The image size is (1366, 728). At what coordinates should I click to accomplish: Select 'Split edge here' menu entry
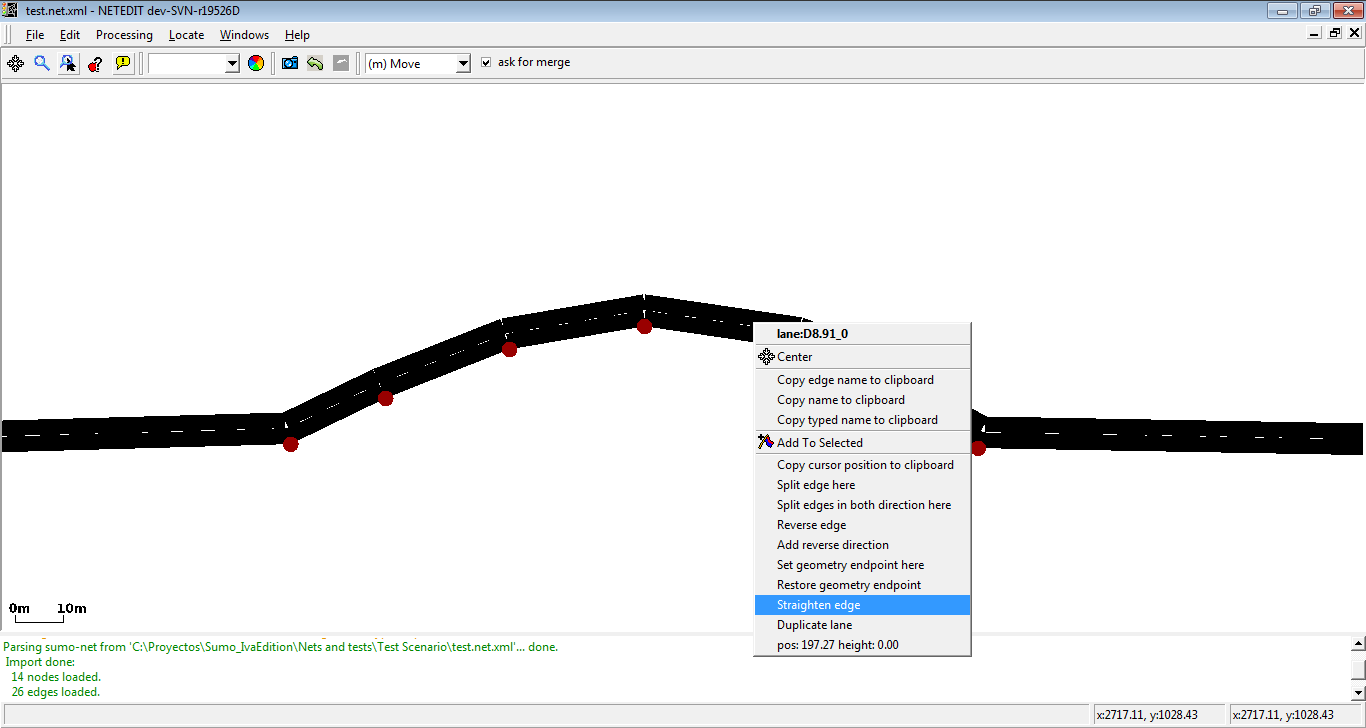click(816, 485)
